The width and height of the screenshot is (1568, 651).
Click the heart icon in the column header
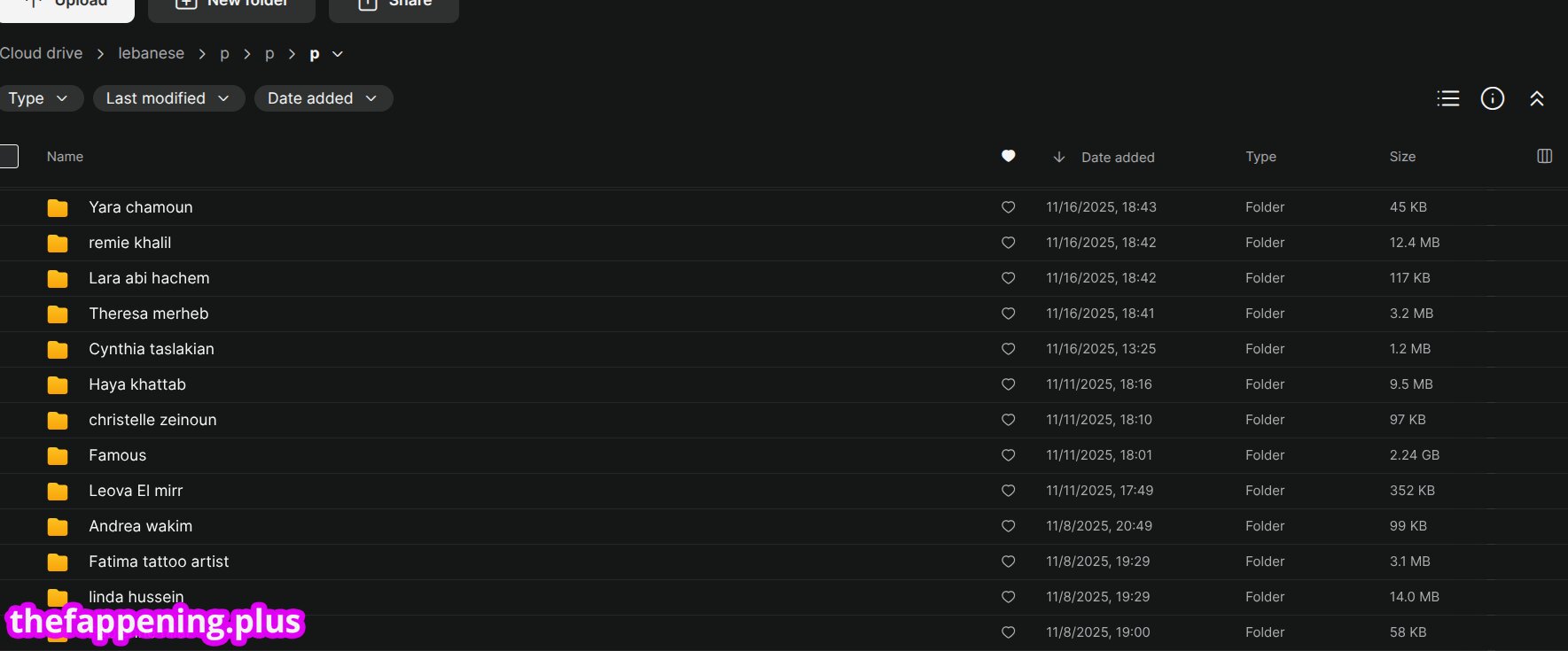(x=1008, y=156)
